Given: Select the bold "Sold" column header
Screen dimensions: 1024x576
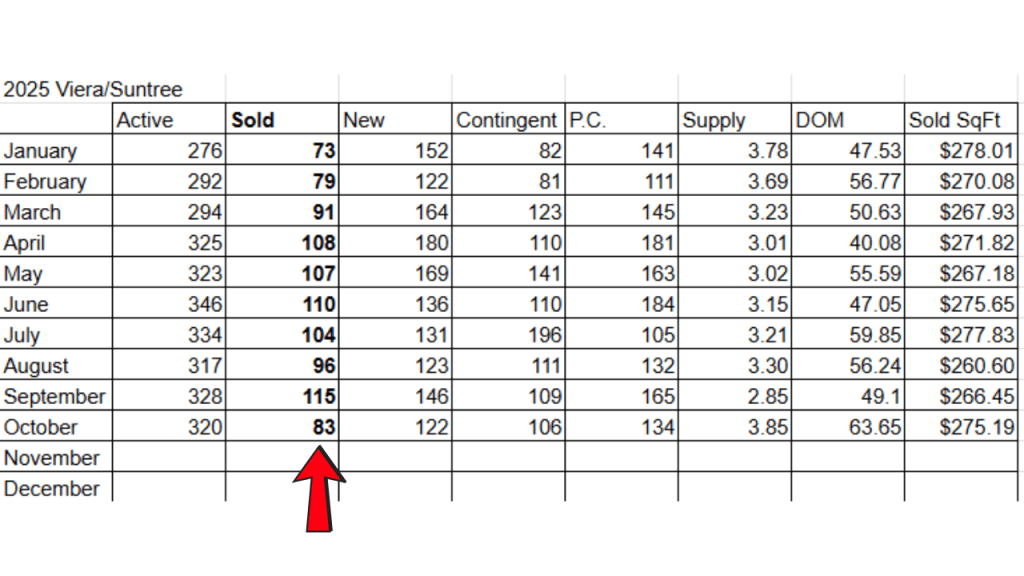Looking at the screenshot, I should (x=252, y=120).
